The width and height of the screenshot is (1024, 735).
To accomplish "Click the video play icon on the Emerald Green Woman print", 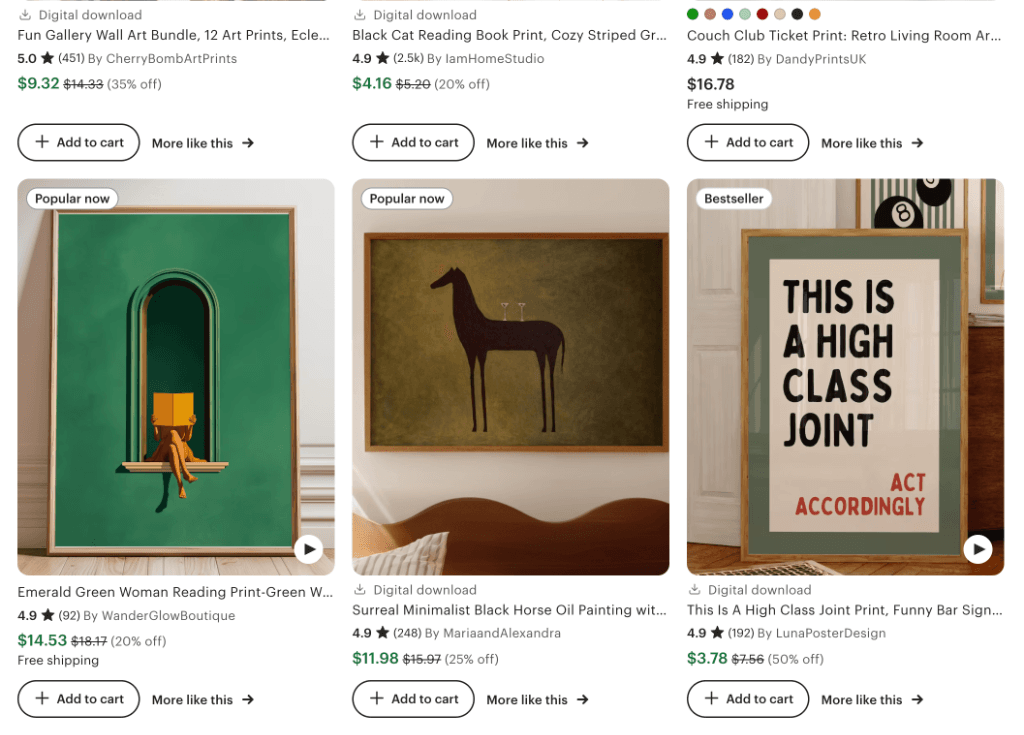I will 308,549.
